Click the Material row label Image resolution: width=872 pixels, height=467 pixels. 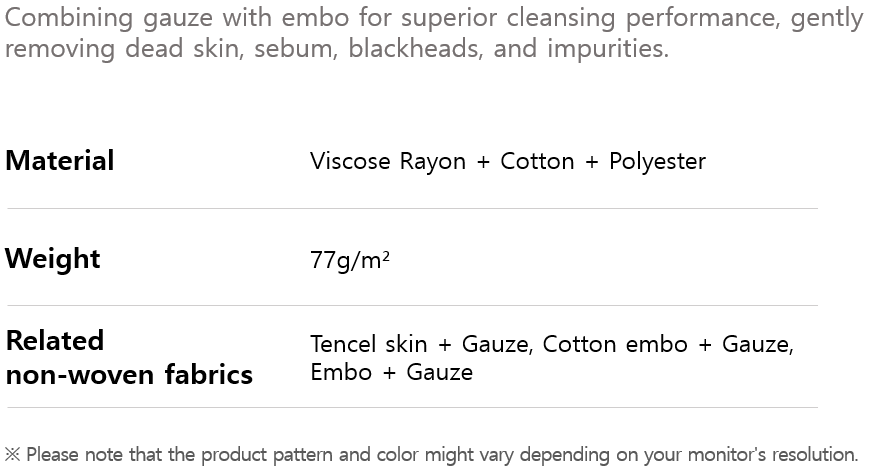pyautogui.click(x=60, y=161)
